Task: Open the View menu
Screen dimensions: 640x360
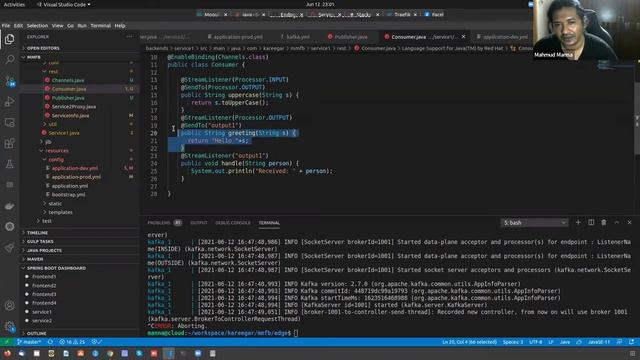Action: (x=57, y=26)
